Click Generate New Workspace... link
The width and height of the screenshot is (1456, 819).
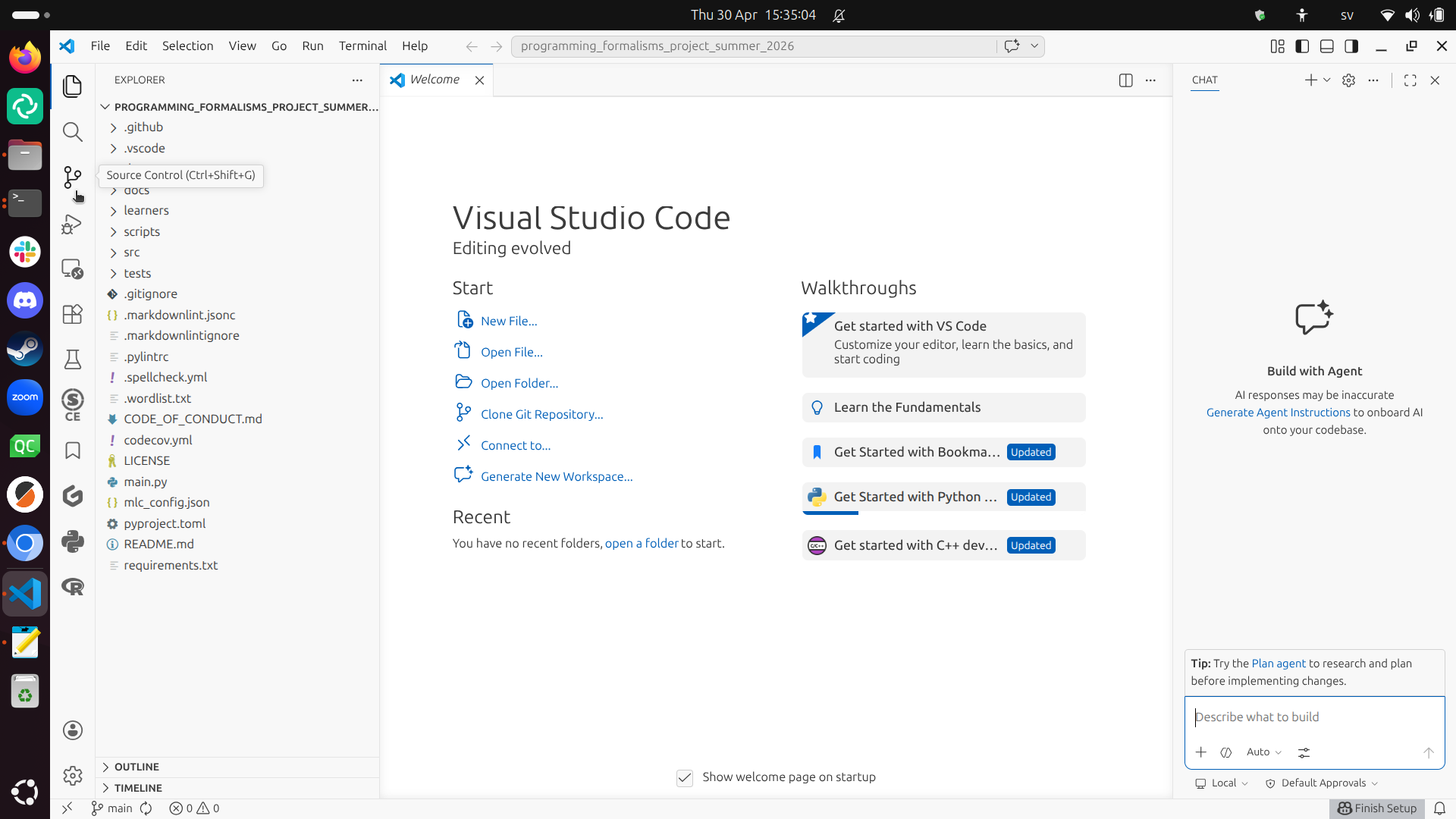(557, 477)
